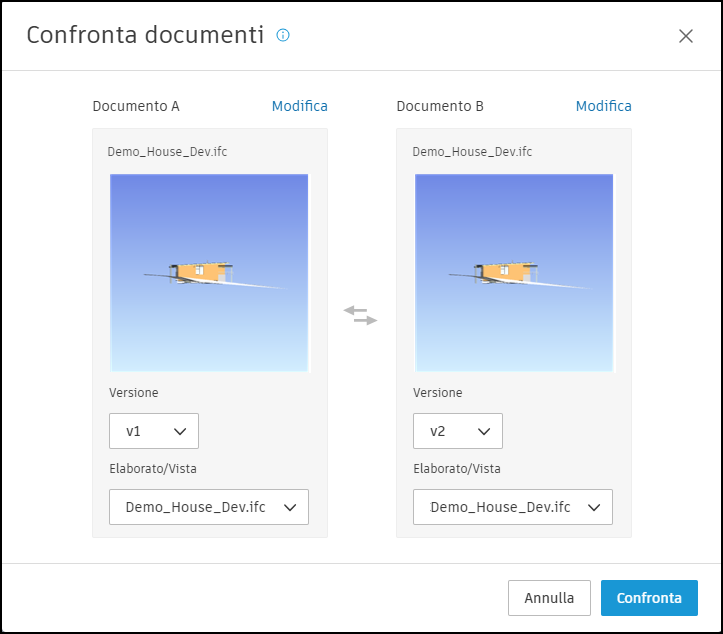
Task: Click Demo_House_Dev.ifc filename above Documento B thumbnail
Action: (x=472, y=152)
